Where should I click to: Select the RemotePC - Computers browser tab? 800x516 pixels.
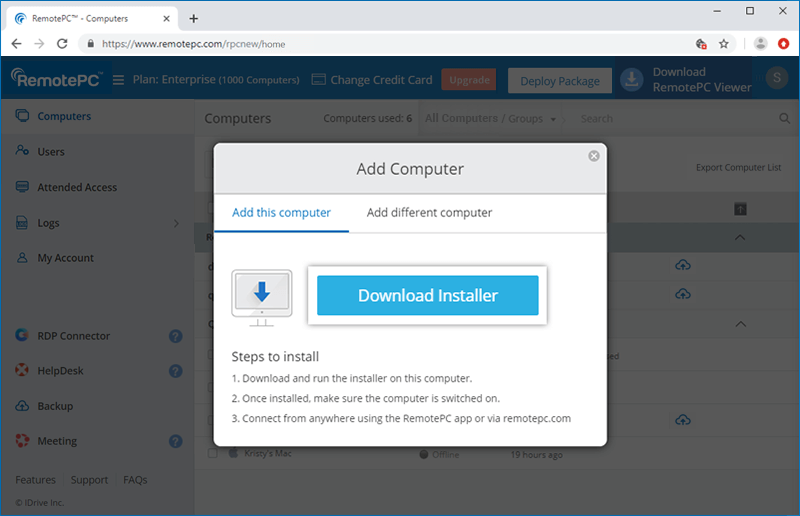[92, 18]
